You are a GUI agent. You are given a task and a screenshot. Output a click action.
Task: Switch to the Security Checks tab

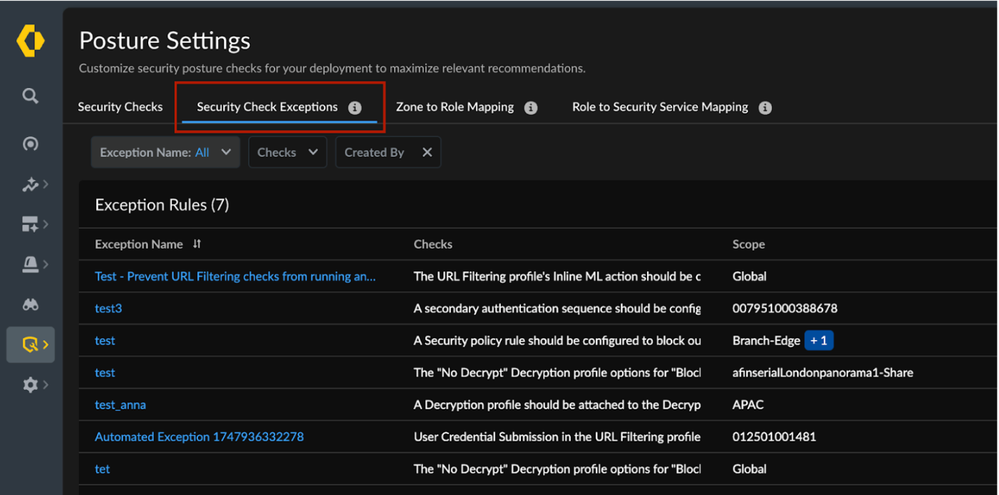pyautogui.click(x=120, y=107)
